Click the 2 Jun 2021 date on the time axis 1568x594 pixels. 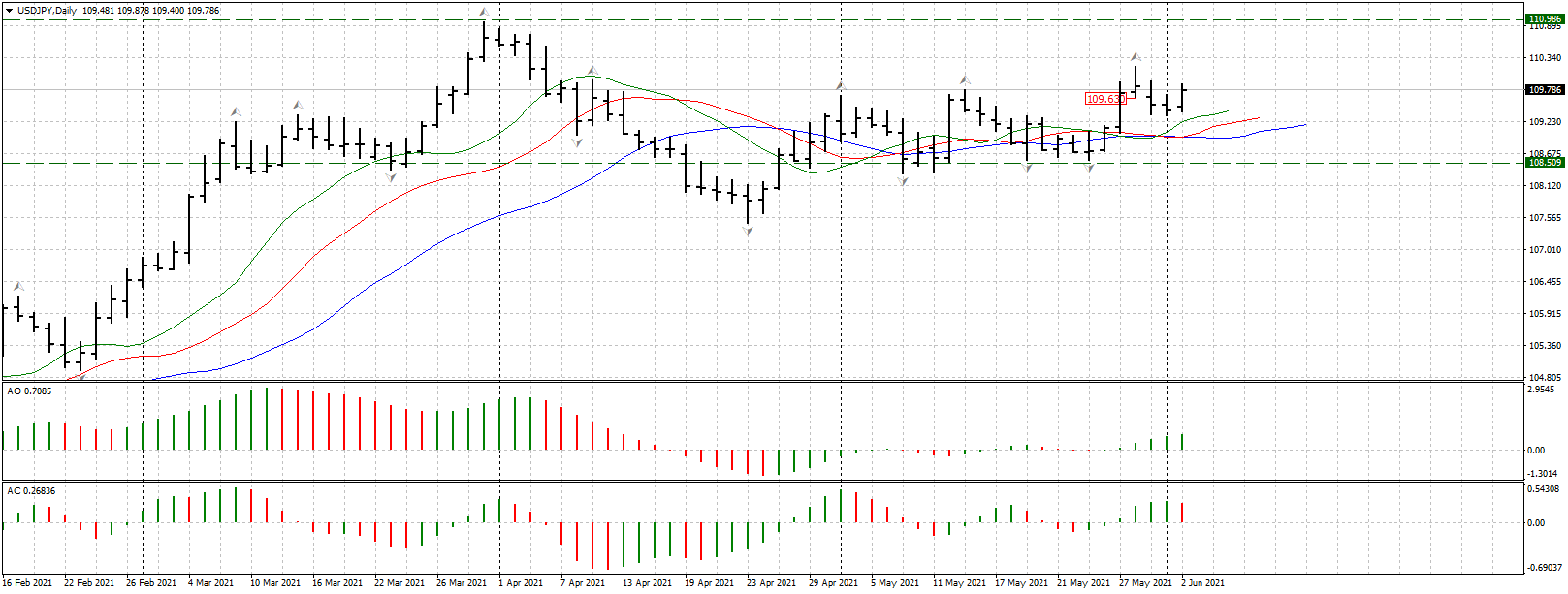point(1202,583)
